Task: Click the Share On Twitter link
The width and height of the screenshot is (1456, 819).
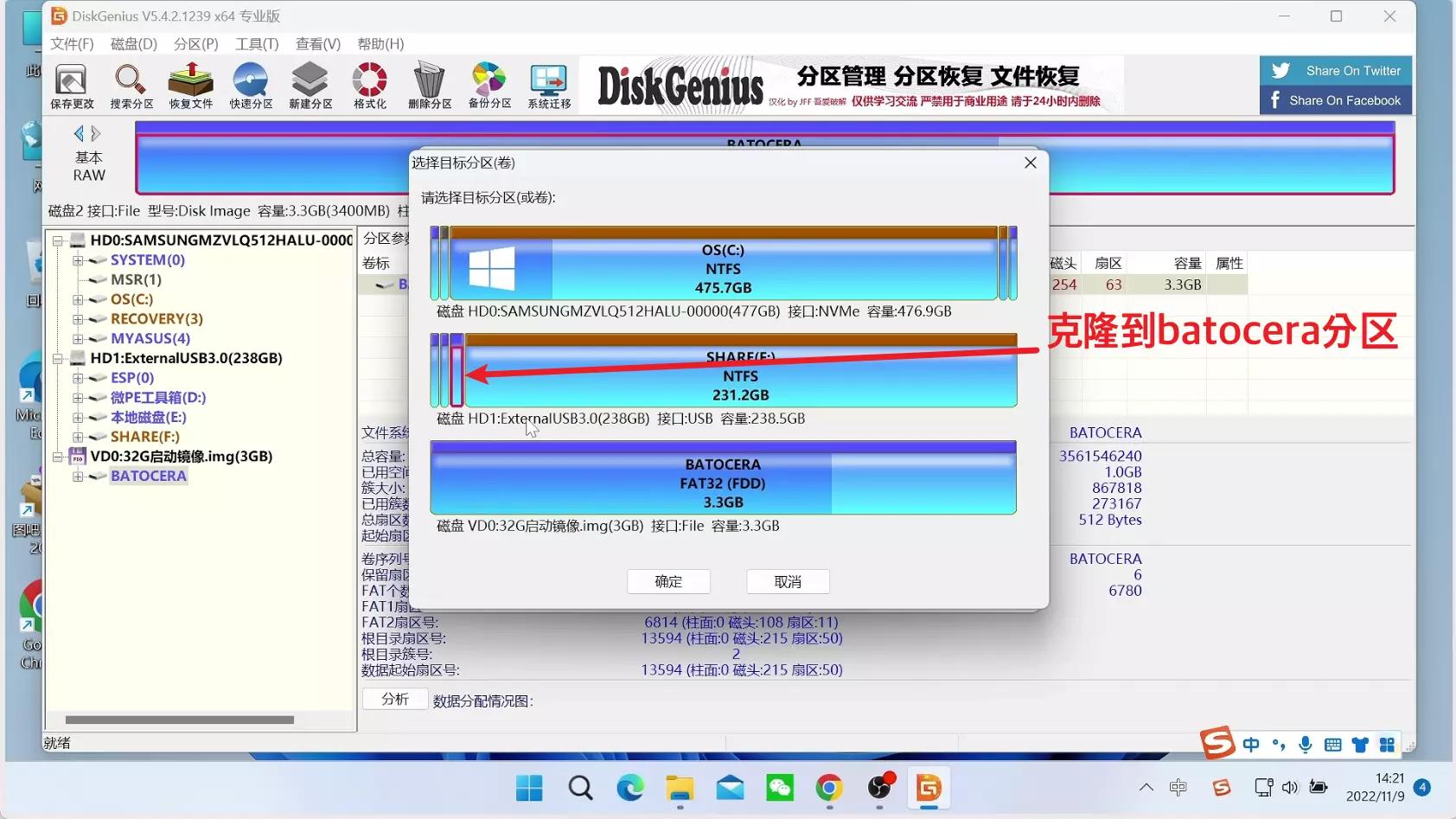Action: (x=1334, y=70)
